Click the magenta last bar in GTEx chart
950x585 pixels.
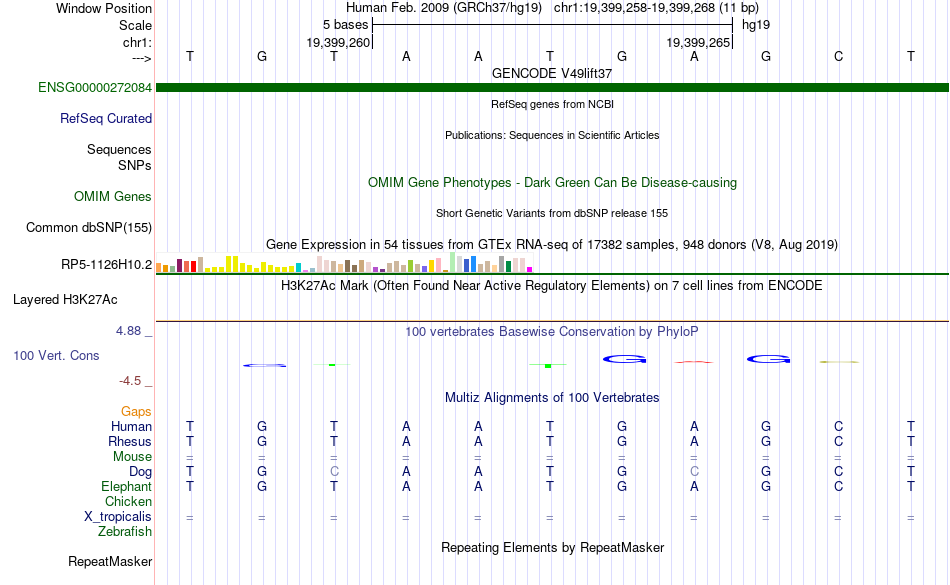point(530,269)
